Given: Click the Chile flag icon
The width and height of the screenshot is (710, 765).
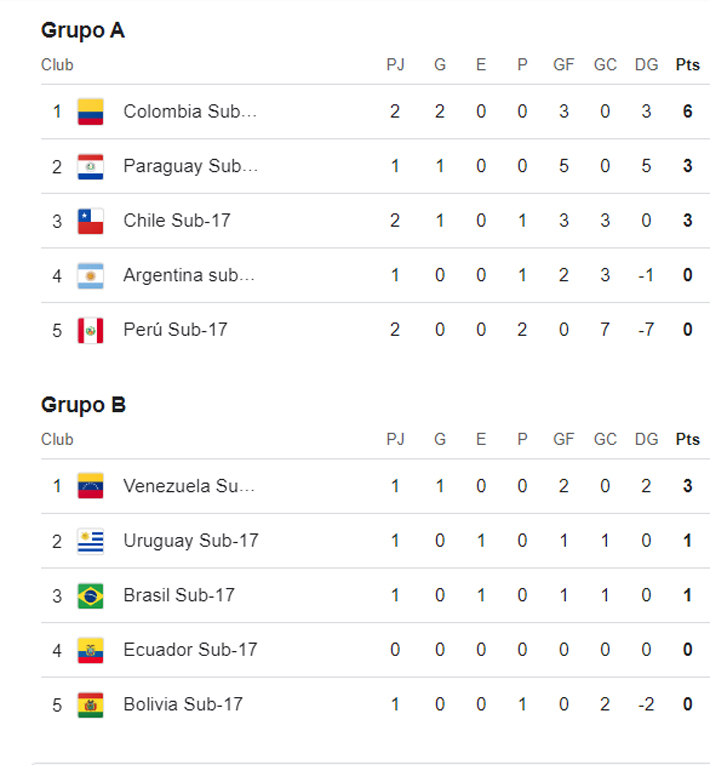Looking at the screenshot, I should point(91,220).
